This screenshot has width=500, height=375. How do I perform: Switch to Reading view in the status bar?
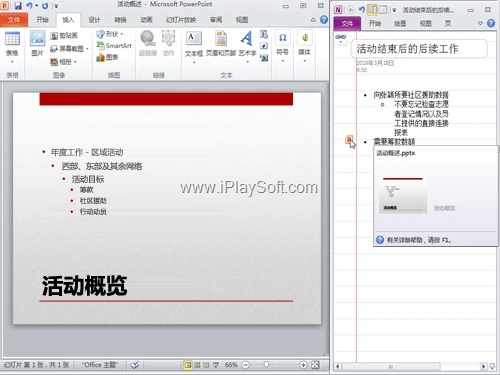[206, 365]
